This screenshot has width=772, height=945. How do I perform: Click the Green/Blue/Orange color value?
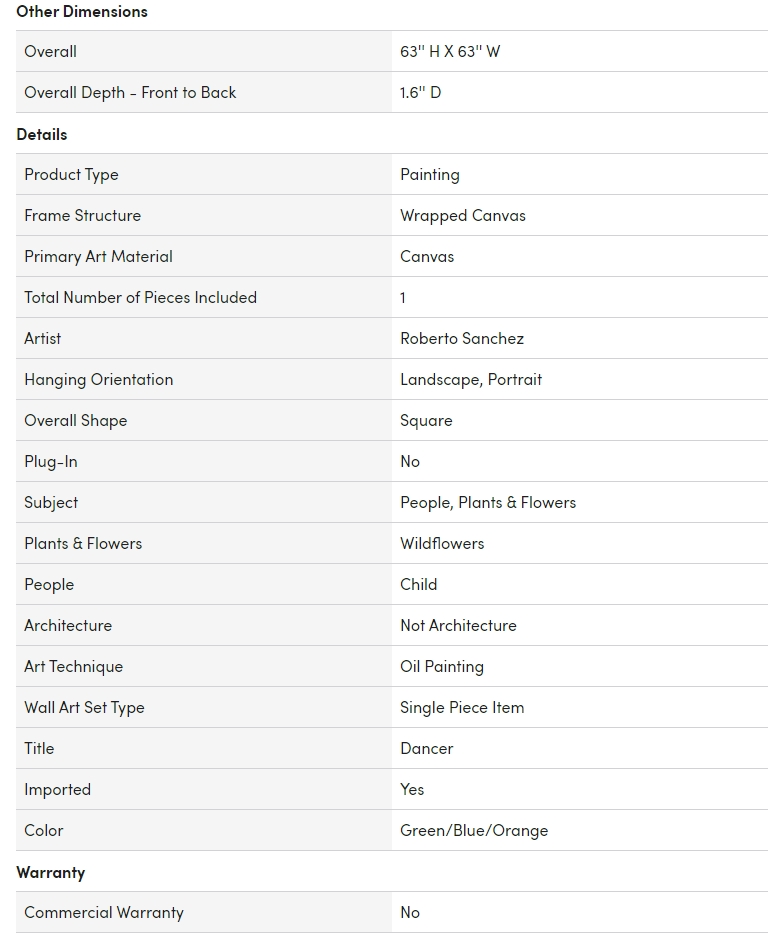click(474, 831)
